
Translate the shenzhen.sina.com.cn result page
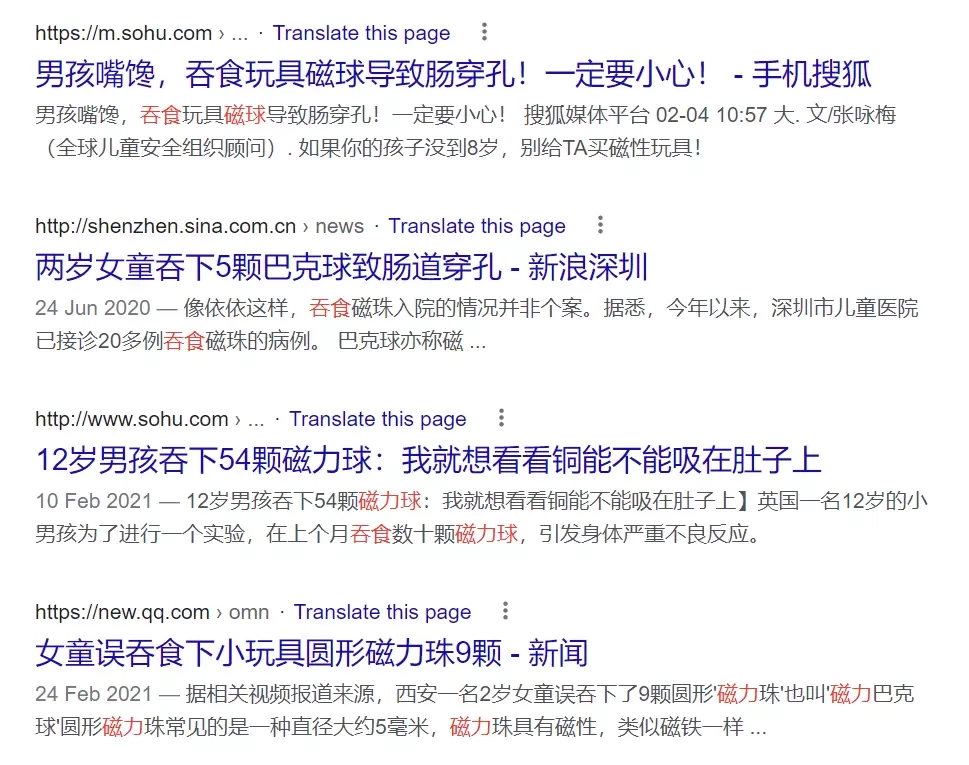pos(476,226)
